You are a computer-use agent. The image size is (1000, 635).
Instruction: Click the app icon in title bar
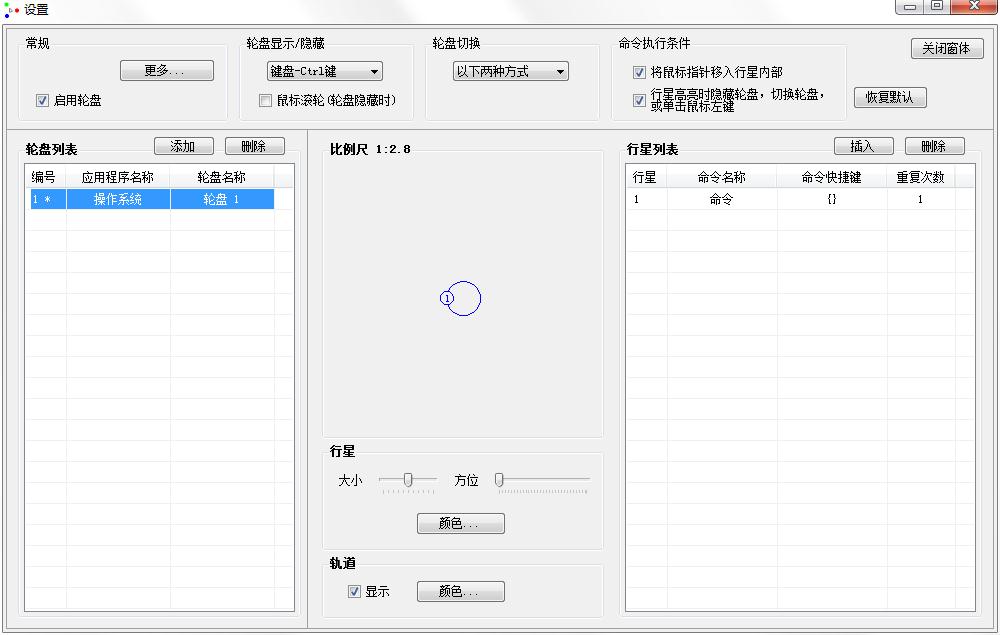[x=12, y=10]
